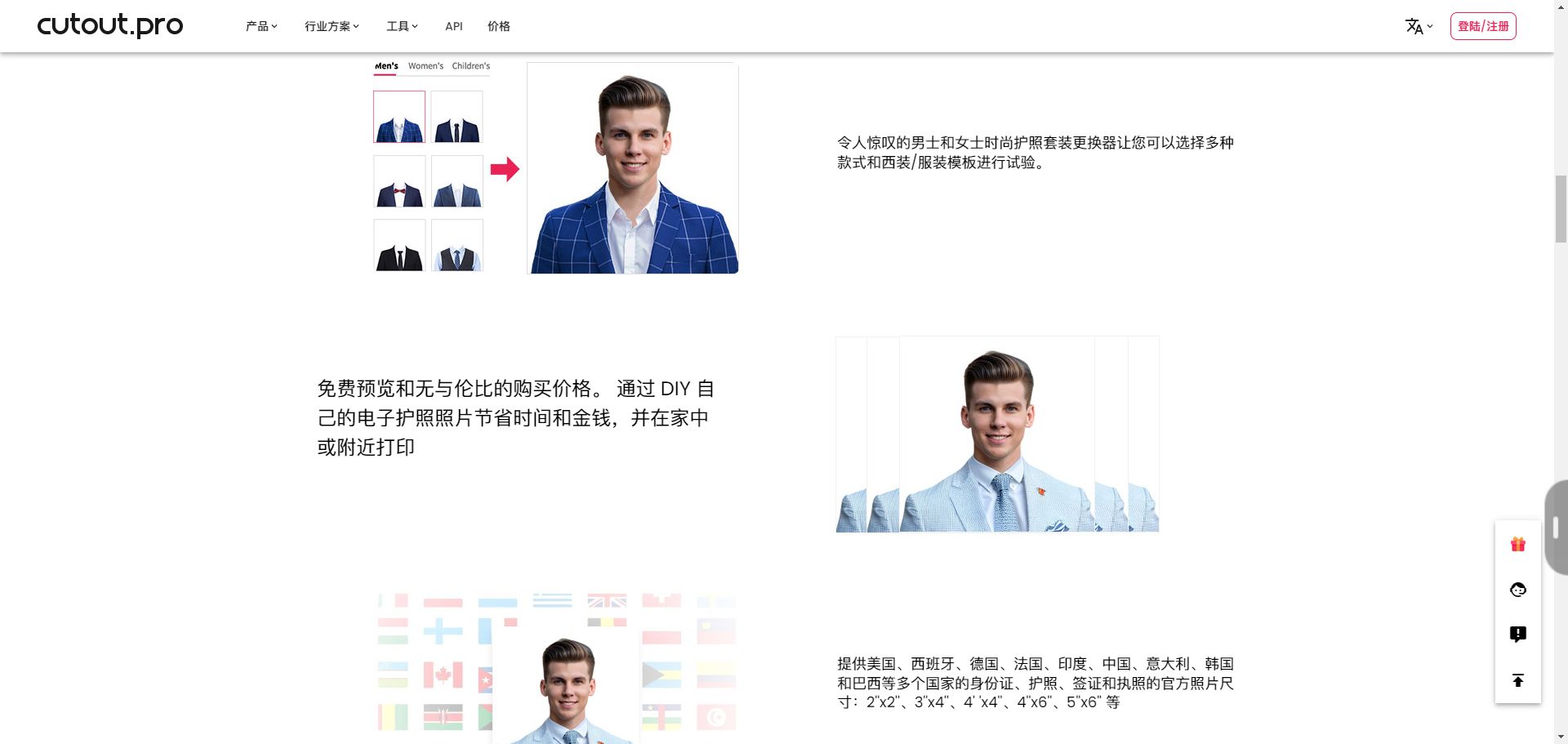
Task: Choose the blue open-collar suit thumbnail
Action: pyautogui.click(x=457, y=181)
